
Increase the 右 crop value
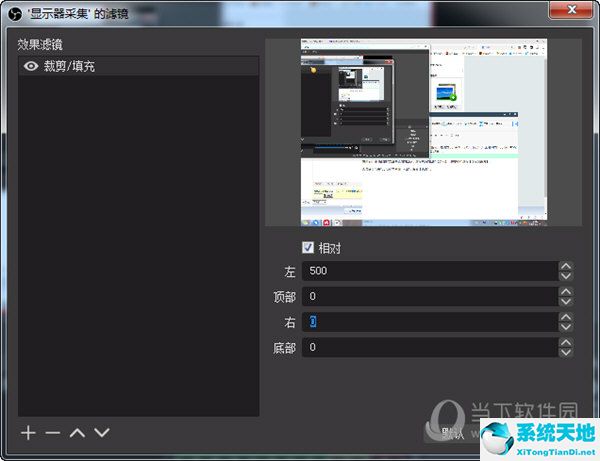[566, 316]
